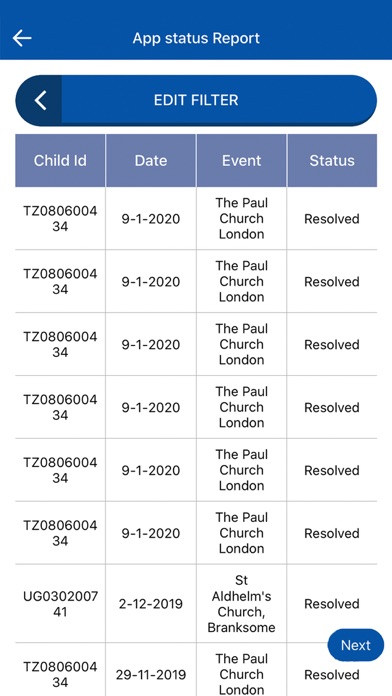The height and width of the screenshot is (696, 392).
Task: Click Resolved status in St Aldhelm's row
Action: [x=332, y=604]
